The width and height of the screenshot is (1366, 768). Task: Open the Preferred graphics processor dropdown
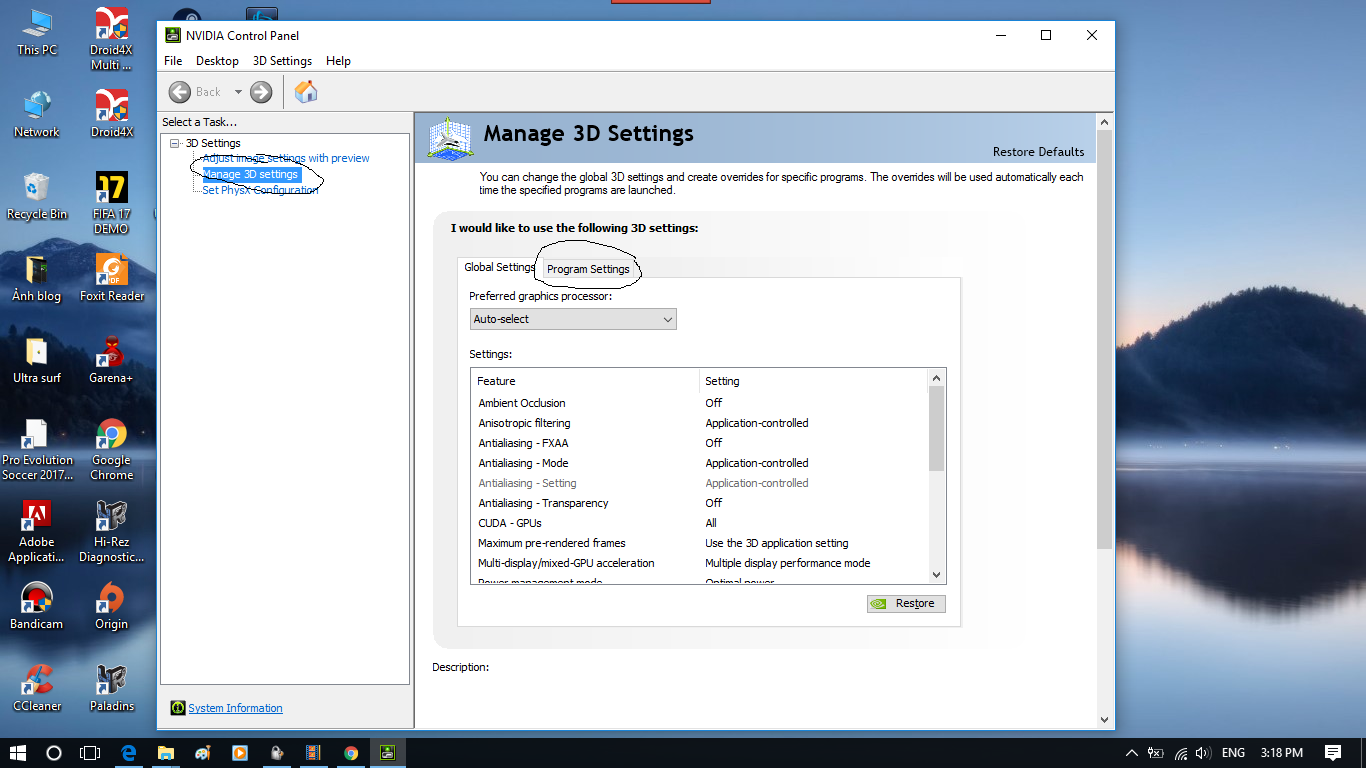click(x=573, y=319)
